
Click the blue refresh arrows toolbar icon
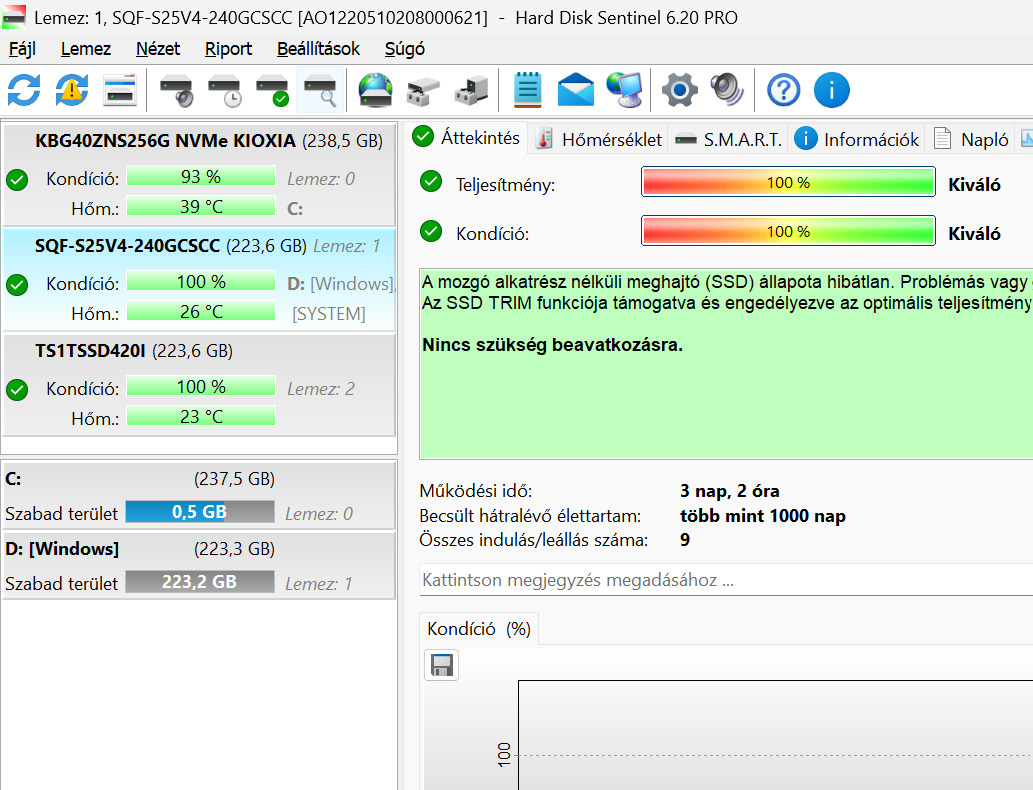(24, 90)
